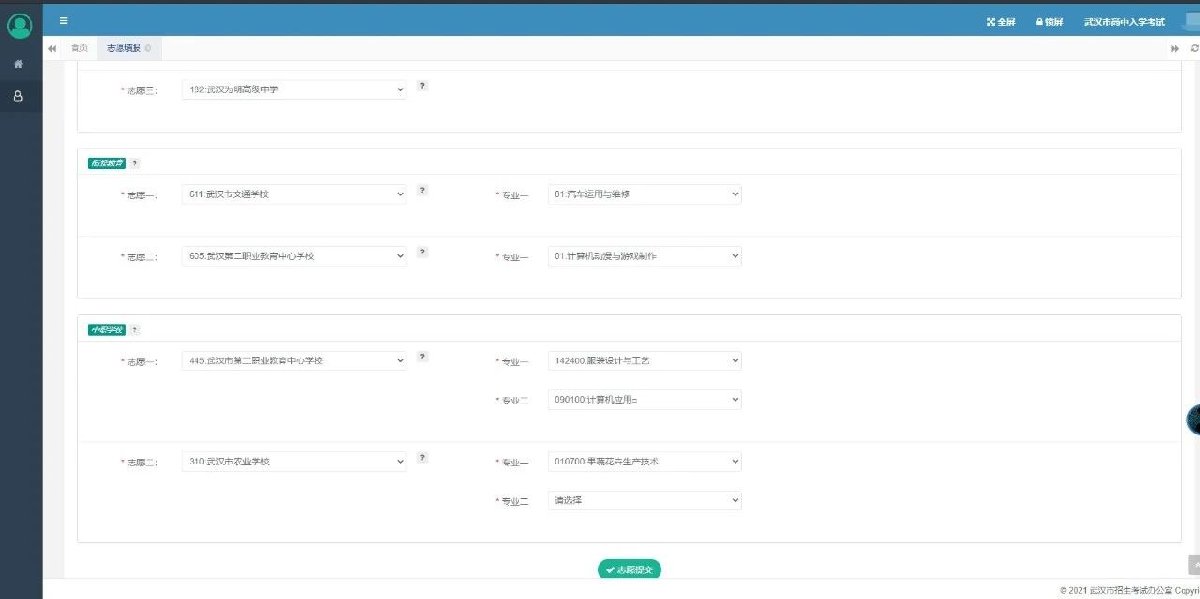Click the 锁屏 lock screen button
Viewport: 1200px width, 599px height.
1049,22
